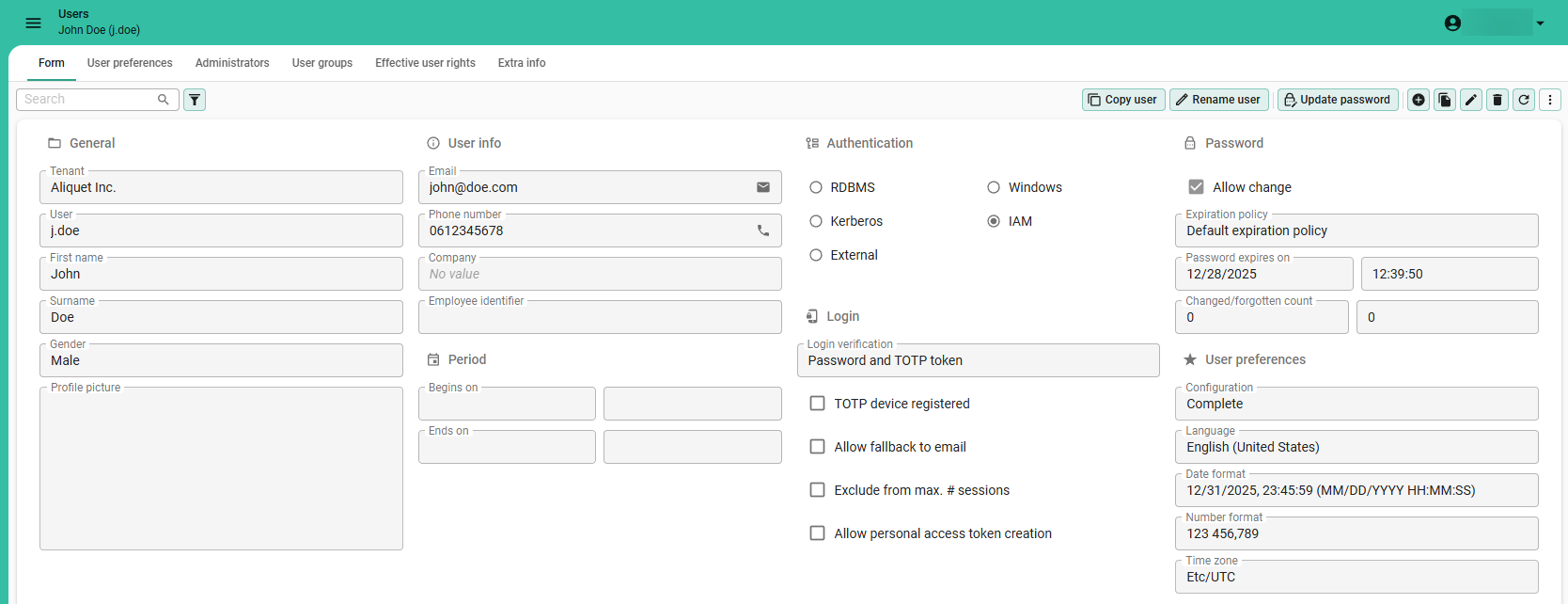Screen dimensions: 1568x604
Task: Click the add new record plus icon
Action: click(x=1419, y=100)
